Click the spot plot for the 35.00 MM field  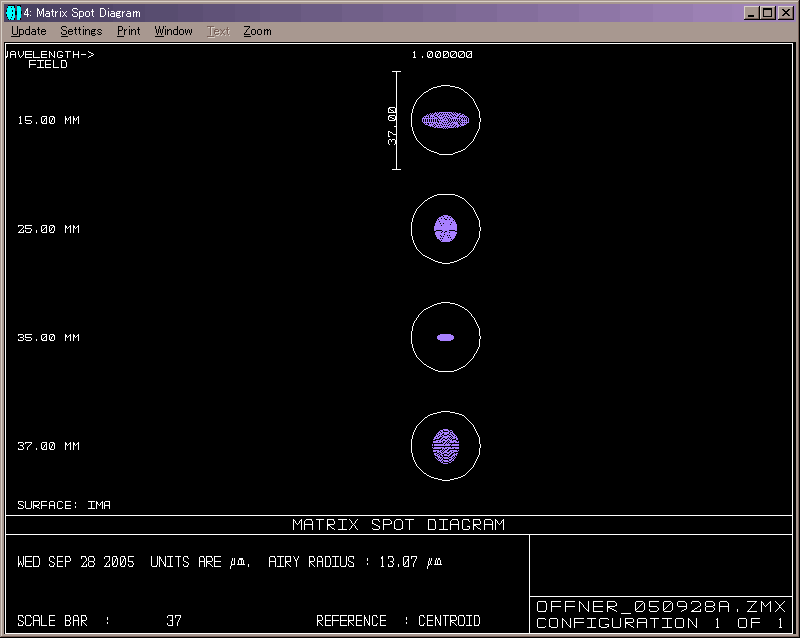(x=445, y=337)
